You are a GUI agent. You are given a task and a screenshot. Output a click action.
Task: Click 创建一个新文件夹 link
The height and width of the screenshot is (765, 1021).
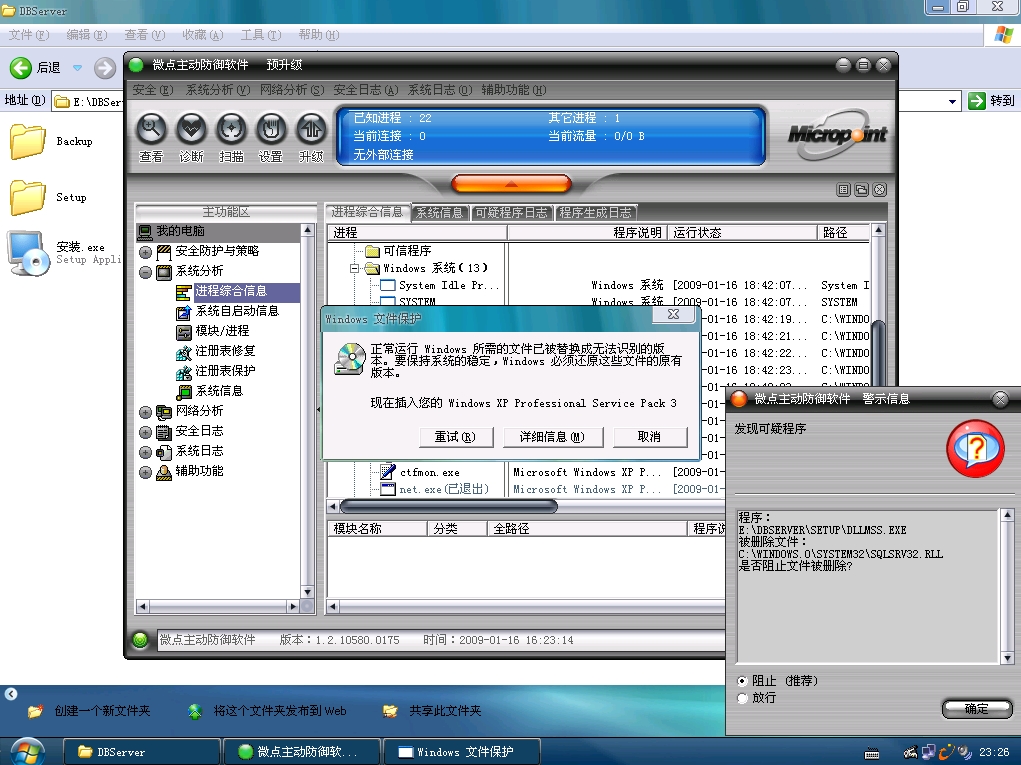102,711
